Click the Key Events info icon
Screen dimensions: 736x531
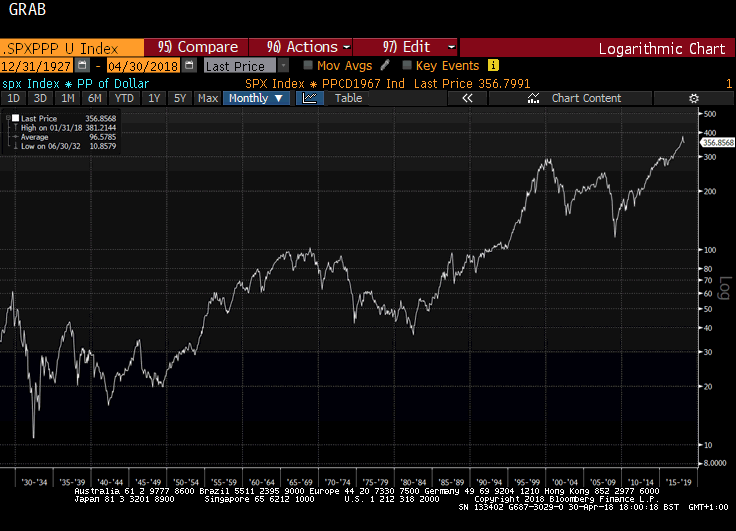tap(493, 65)
